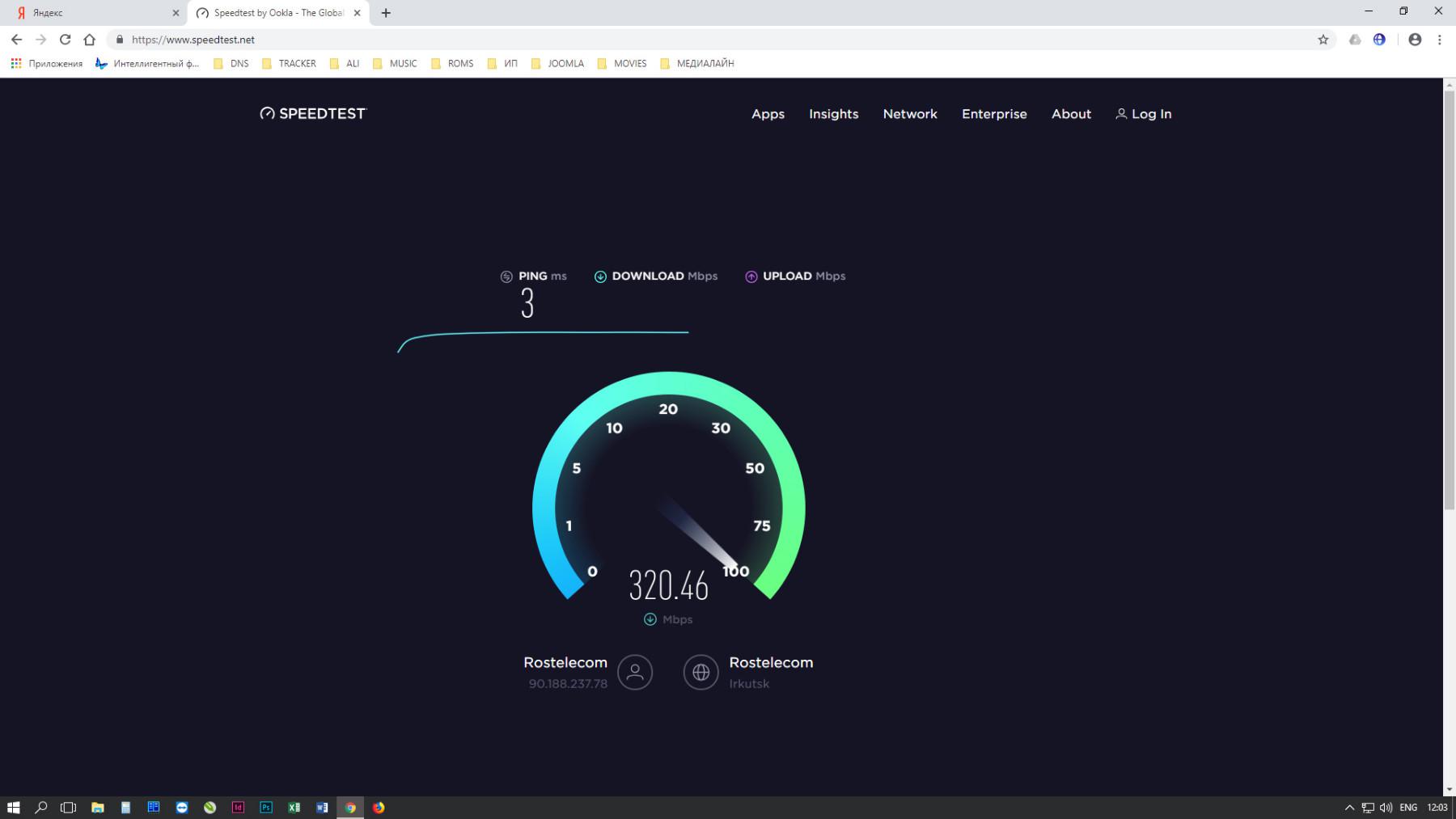Switch to the Яндекс tab
Image resolution: width=1456 pixels, height=819 pixels.
coord(93,13)
